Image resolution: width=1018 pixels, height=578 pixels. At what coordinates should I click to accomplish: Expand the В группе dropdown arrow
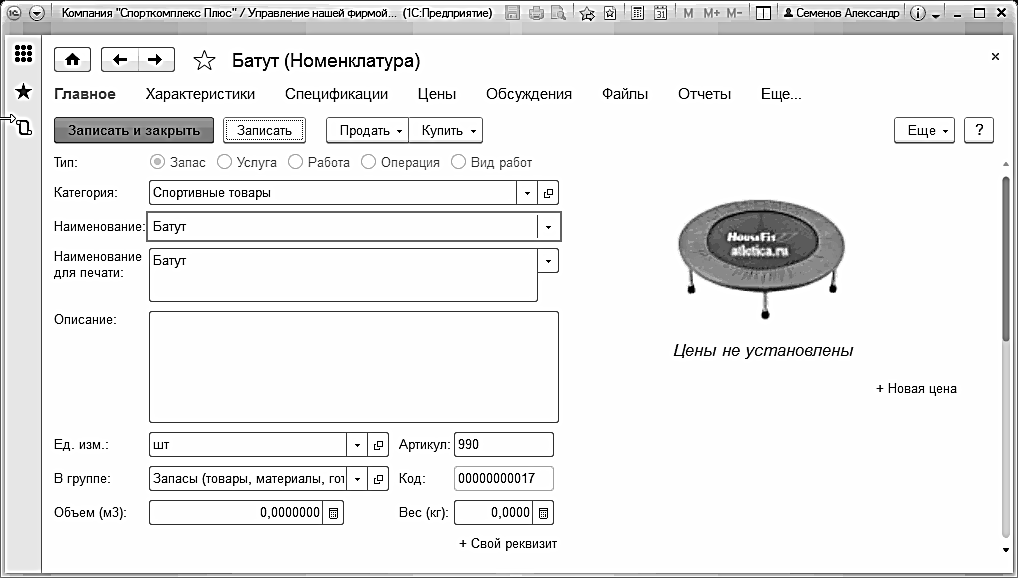click(357, 479)
